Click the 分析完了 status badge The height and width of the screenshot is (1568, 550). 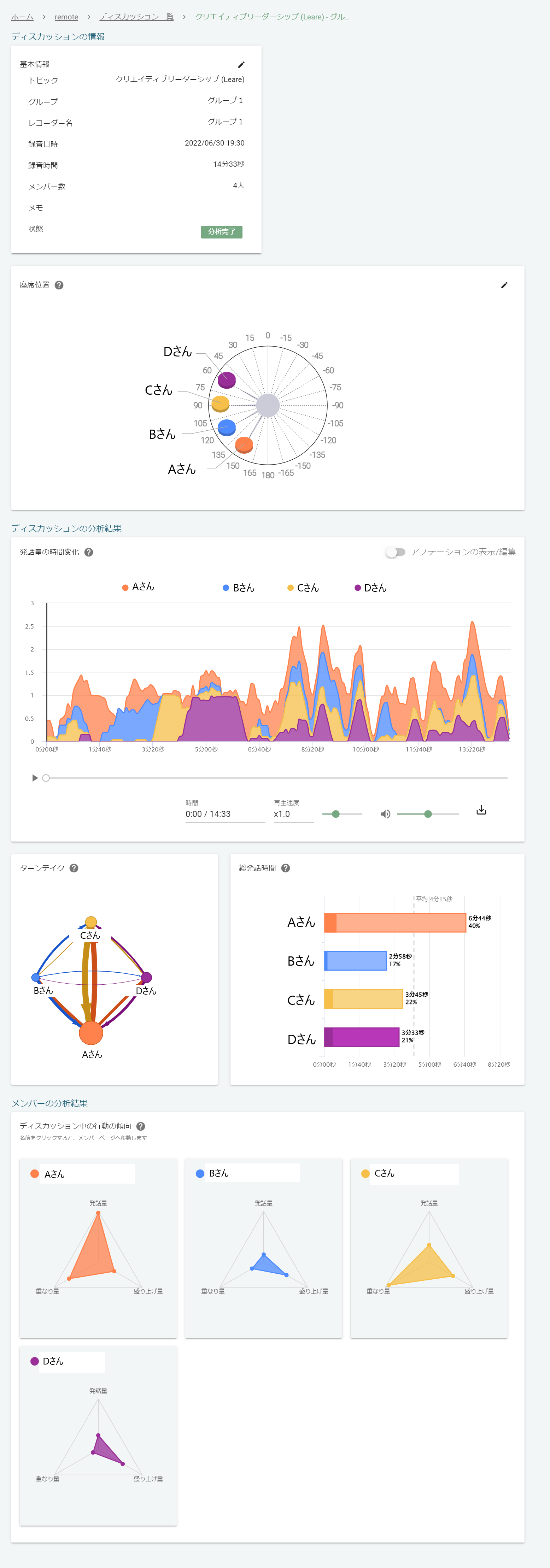pyautogui.click(x=222, y=232)
